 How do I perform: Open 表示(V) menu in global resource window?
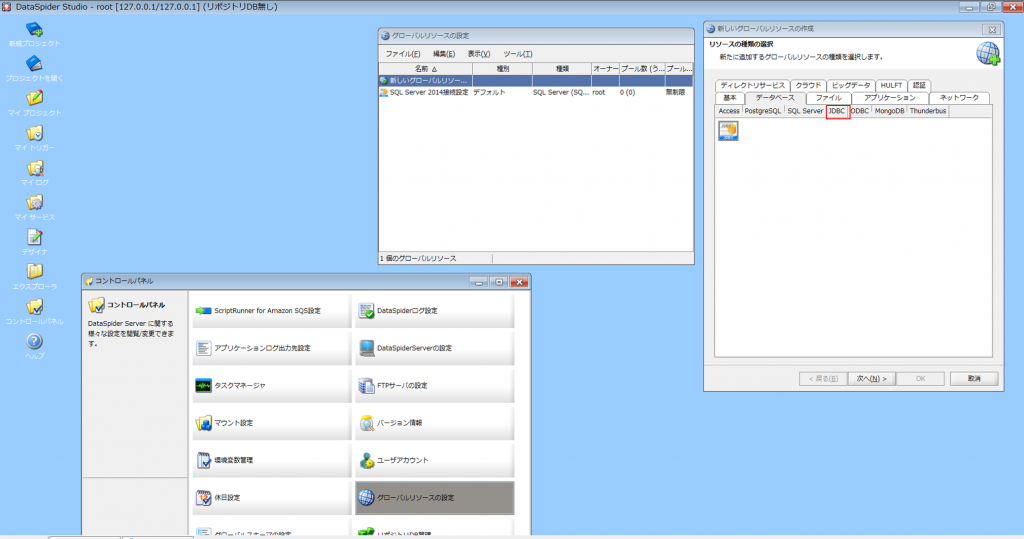point(479,54)
